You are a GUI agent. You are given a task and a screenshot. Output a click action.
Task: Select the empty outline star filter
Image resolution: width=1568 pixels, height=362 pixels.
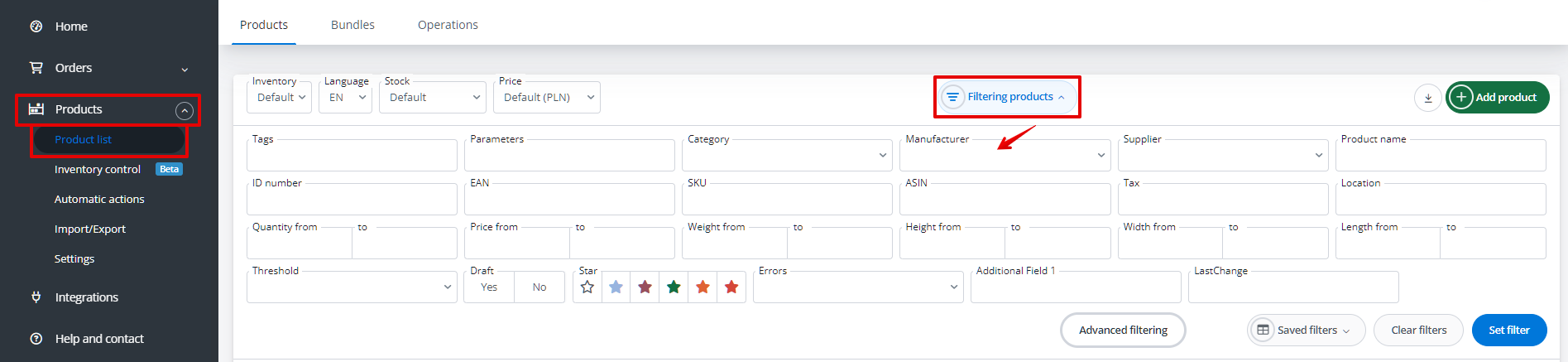pos(587,287)
